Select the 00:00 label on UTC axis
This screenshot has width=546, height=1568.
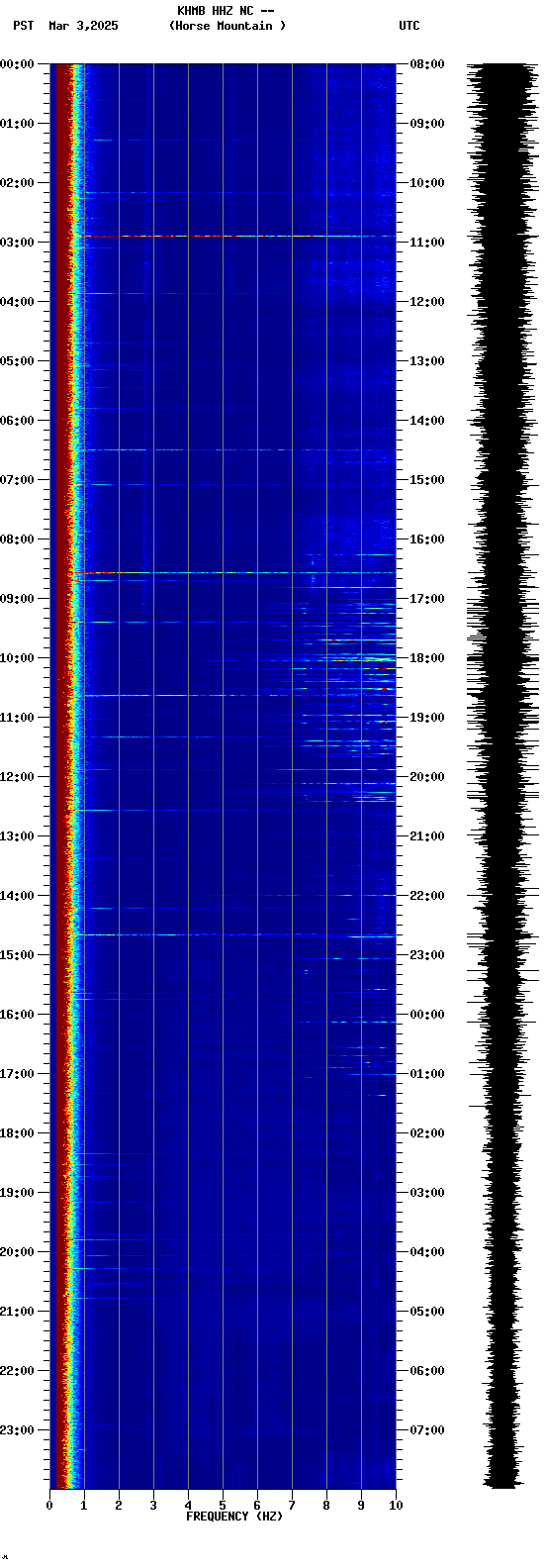pyautogui.click(x=427, y=1015)
